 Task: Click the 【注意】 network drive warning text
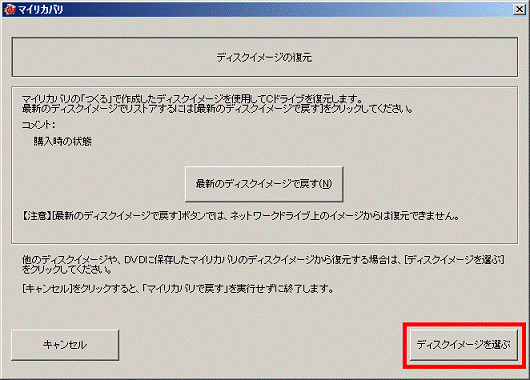241,216
